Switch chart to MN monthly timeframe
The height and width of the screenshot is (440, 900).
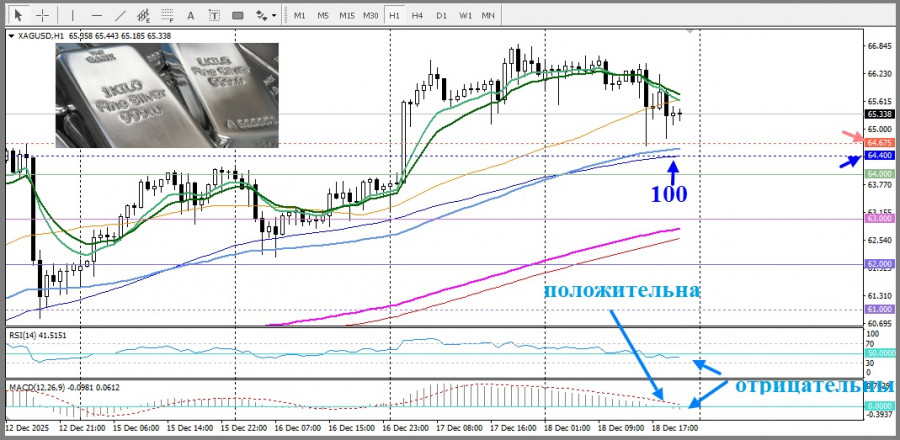click(488, 15)
